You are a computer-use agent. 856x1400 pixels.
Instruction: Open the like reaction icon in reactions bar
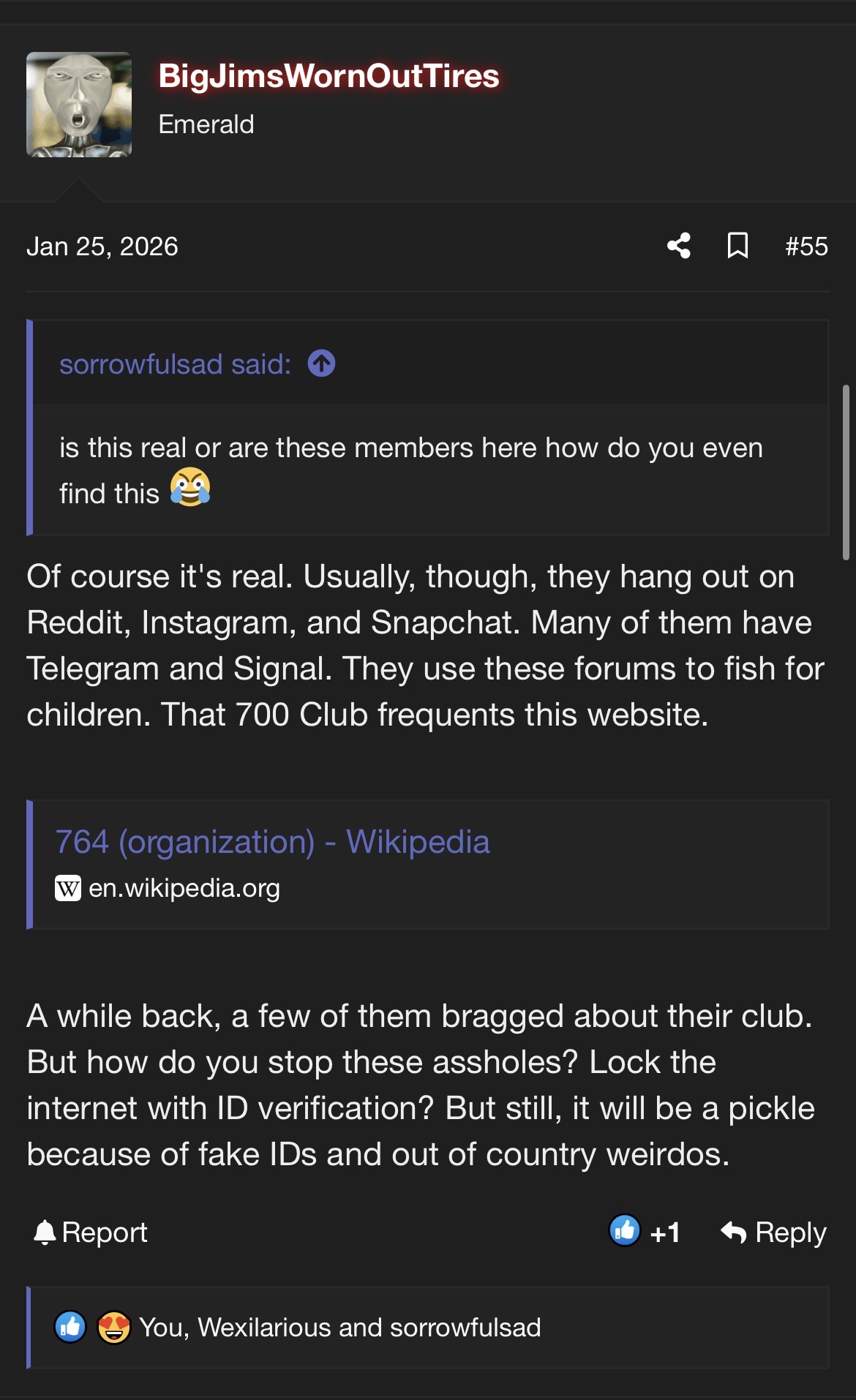click(70, 1327)
